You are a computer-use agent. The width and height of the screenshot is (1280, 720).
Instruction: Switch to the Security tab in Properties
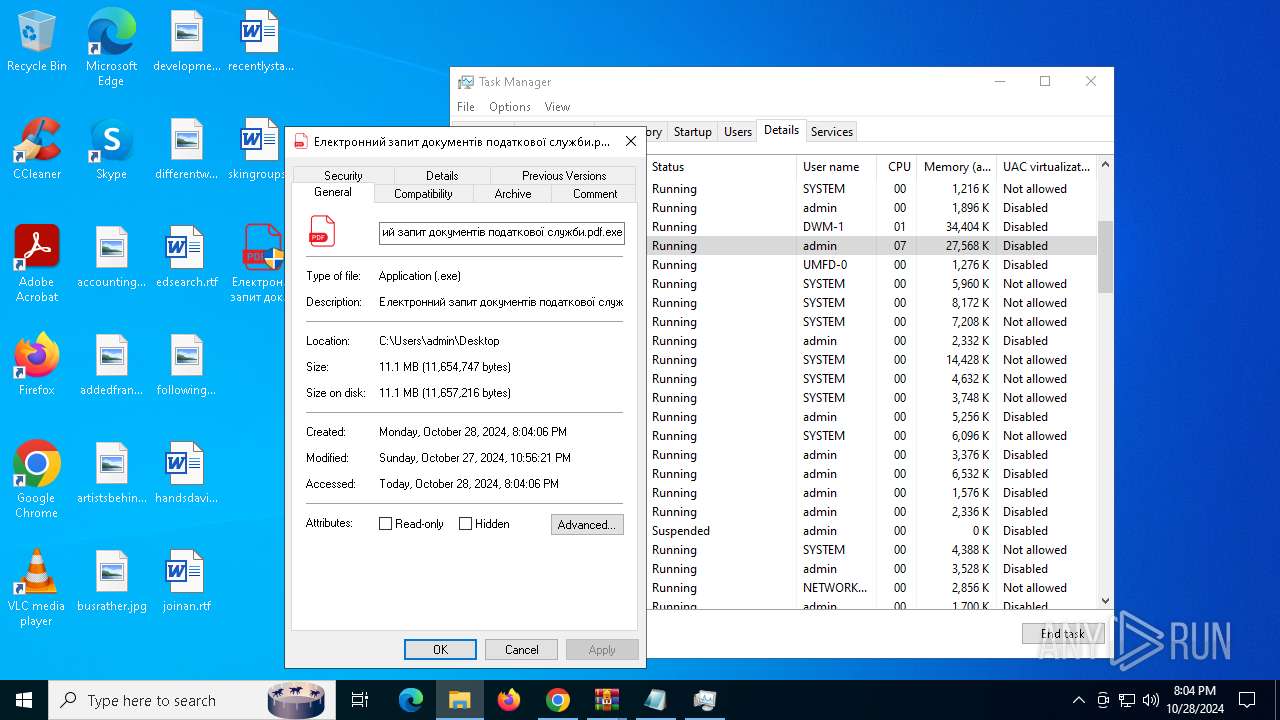coord(343,175)
